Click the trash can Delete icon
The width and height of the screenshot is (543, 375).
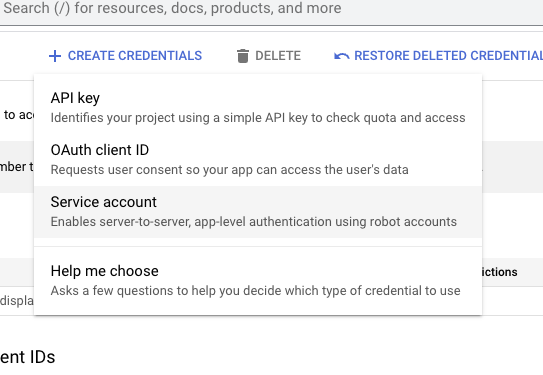[243, 56]
